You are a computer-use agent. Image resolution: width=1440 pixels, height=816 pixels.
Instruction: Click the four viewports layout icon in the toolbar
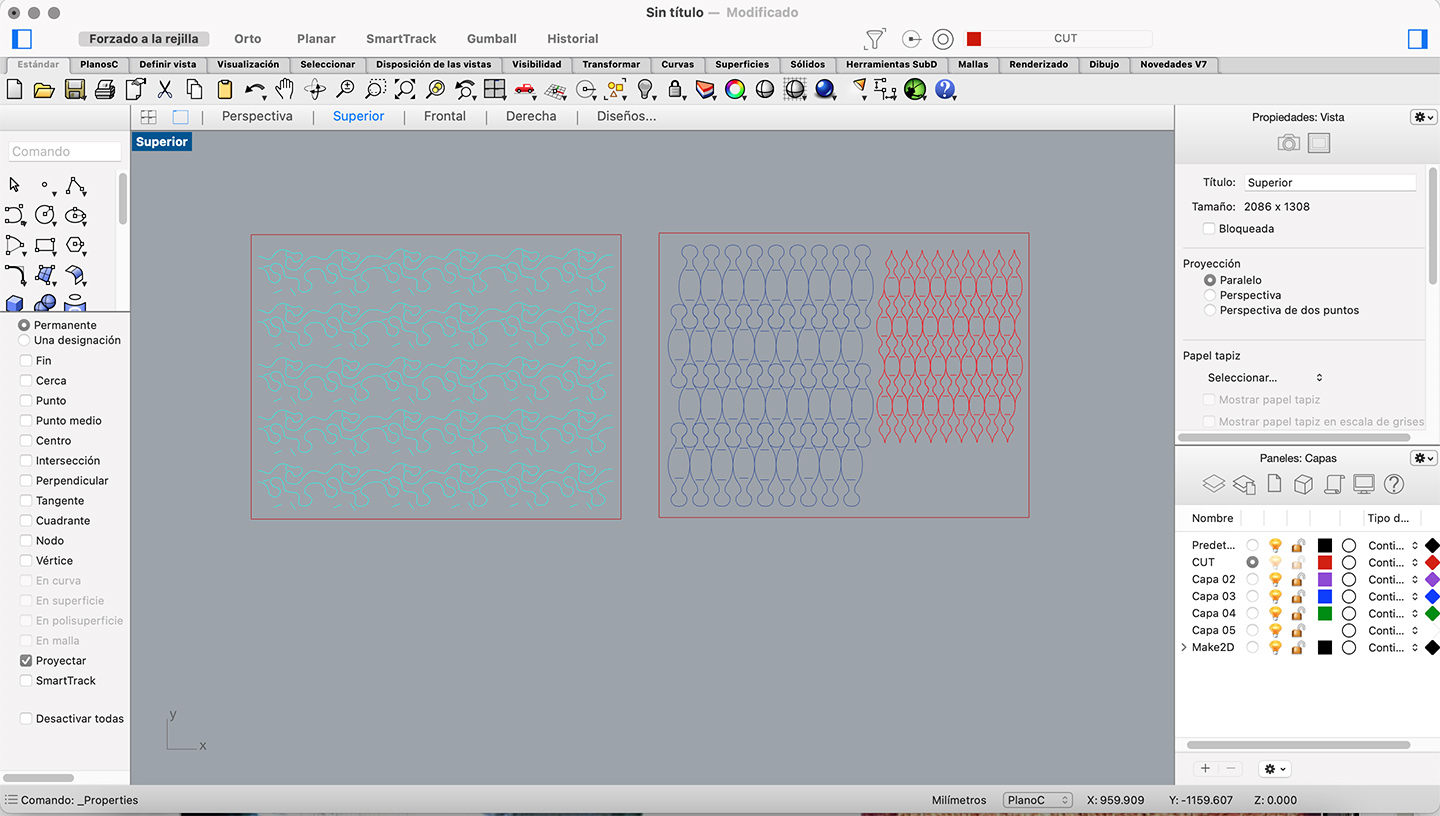pos(495,90)
